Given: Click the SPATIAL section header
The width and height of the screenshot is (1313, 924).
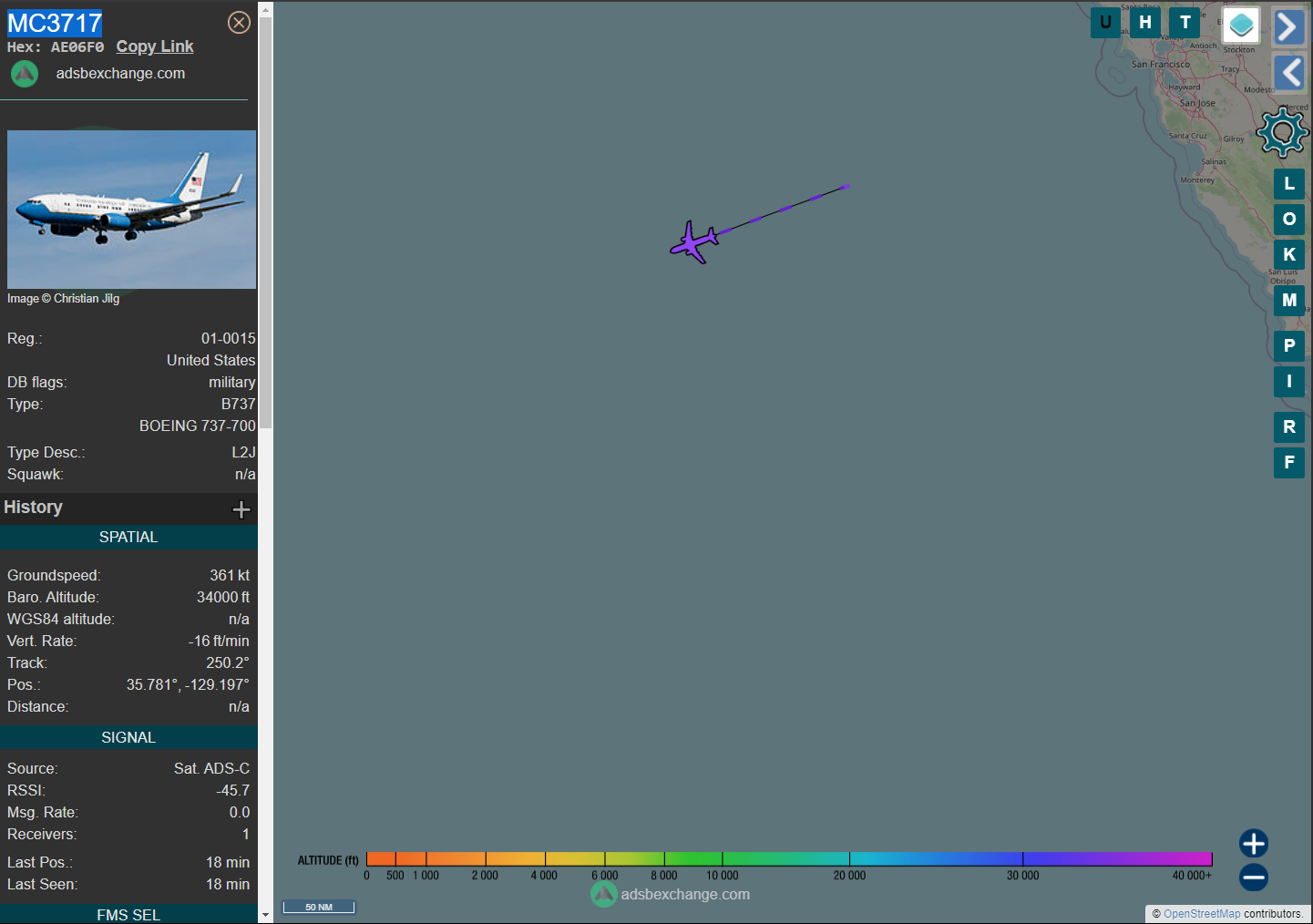Looking at the screenshot, I should click(x=128, y=538).
